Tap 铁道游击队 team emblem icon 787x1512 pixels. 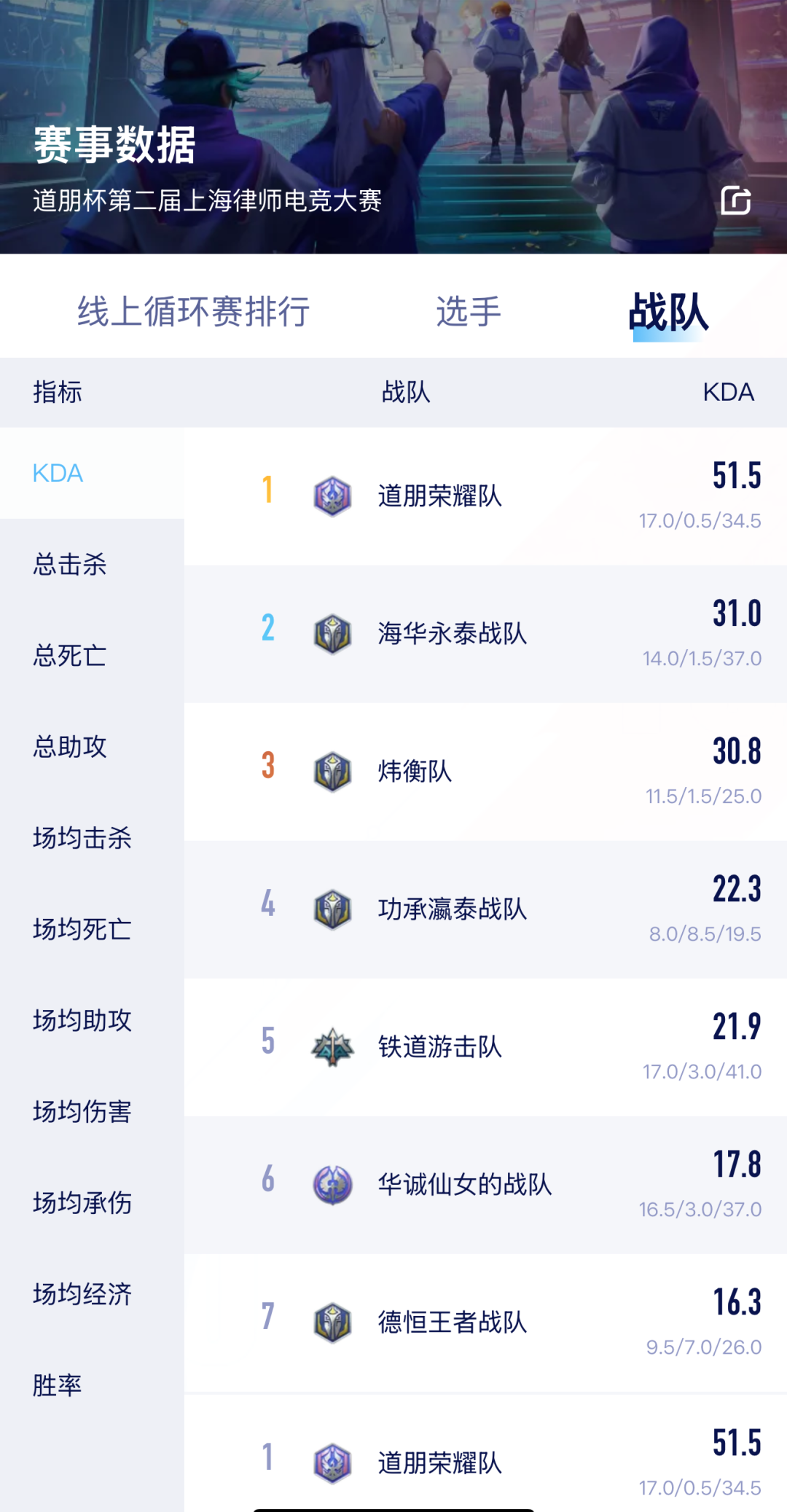click(332, 1046)
